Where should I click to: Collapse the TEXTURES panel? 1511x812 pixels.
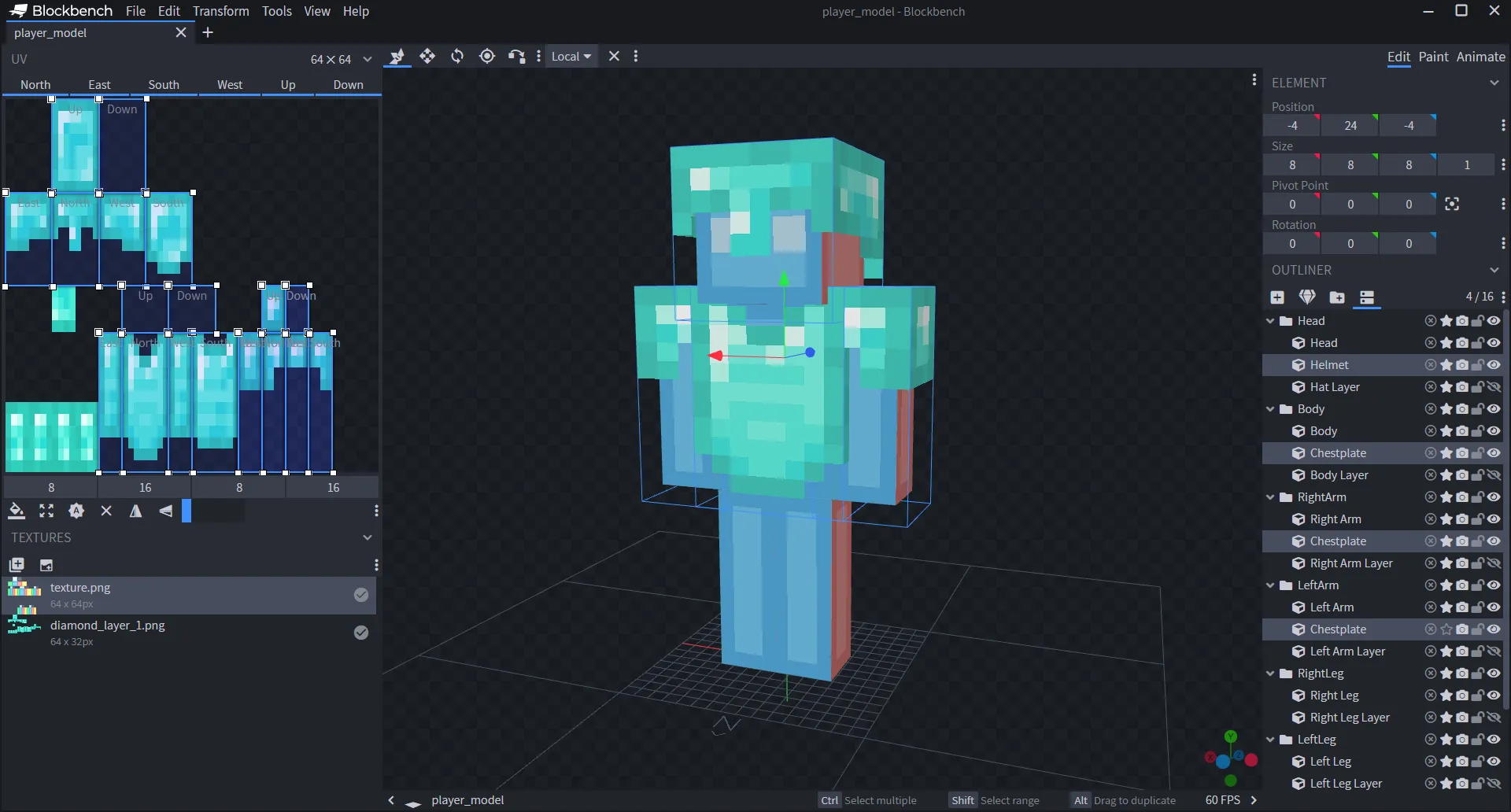[368, 537]
